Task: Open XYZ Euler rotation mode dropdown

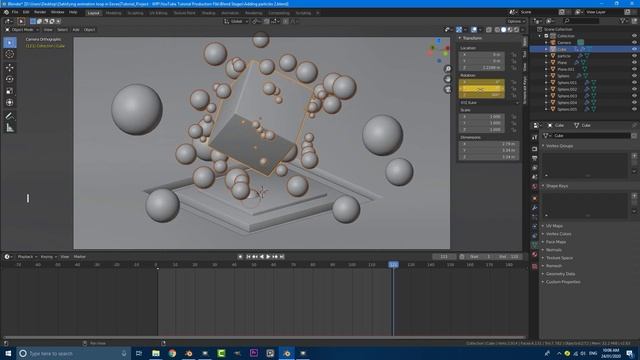Action: [489, 103]
